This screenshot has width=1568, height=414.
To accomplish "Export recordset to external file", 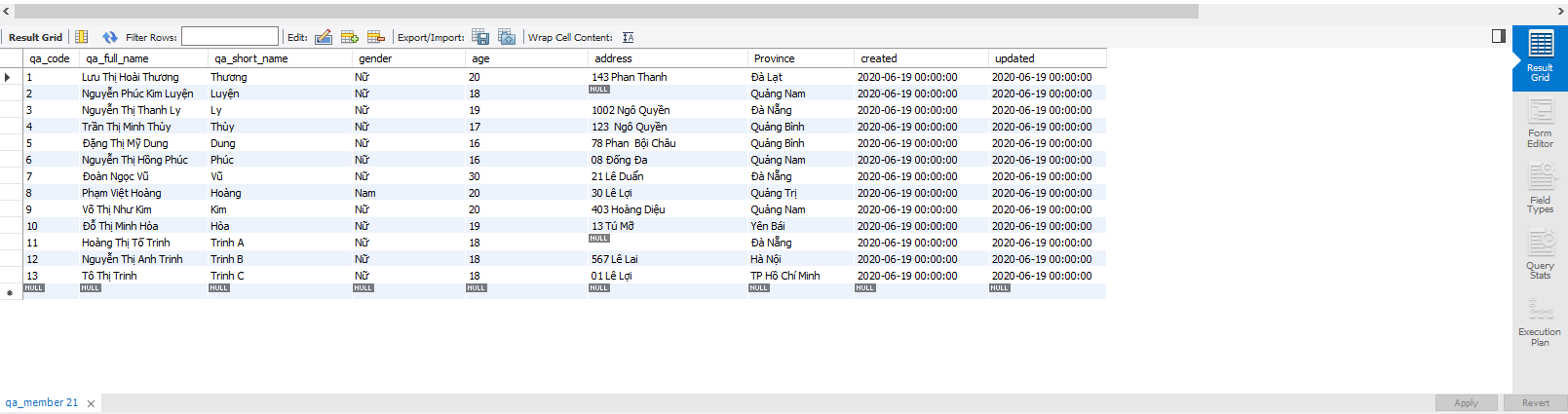I will (480, 37).
